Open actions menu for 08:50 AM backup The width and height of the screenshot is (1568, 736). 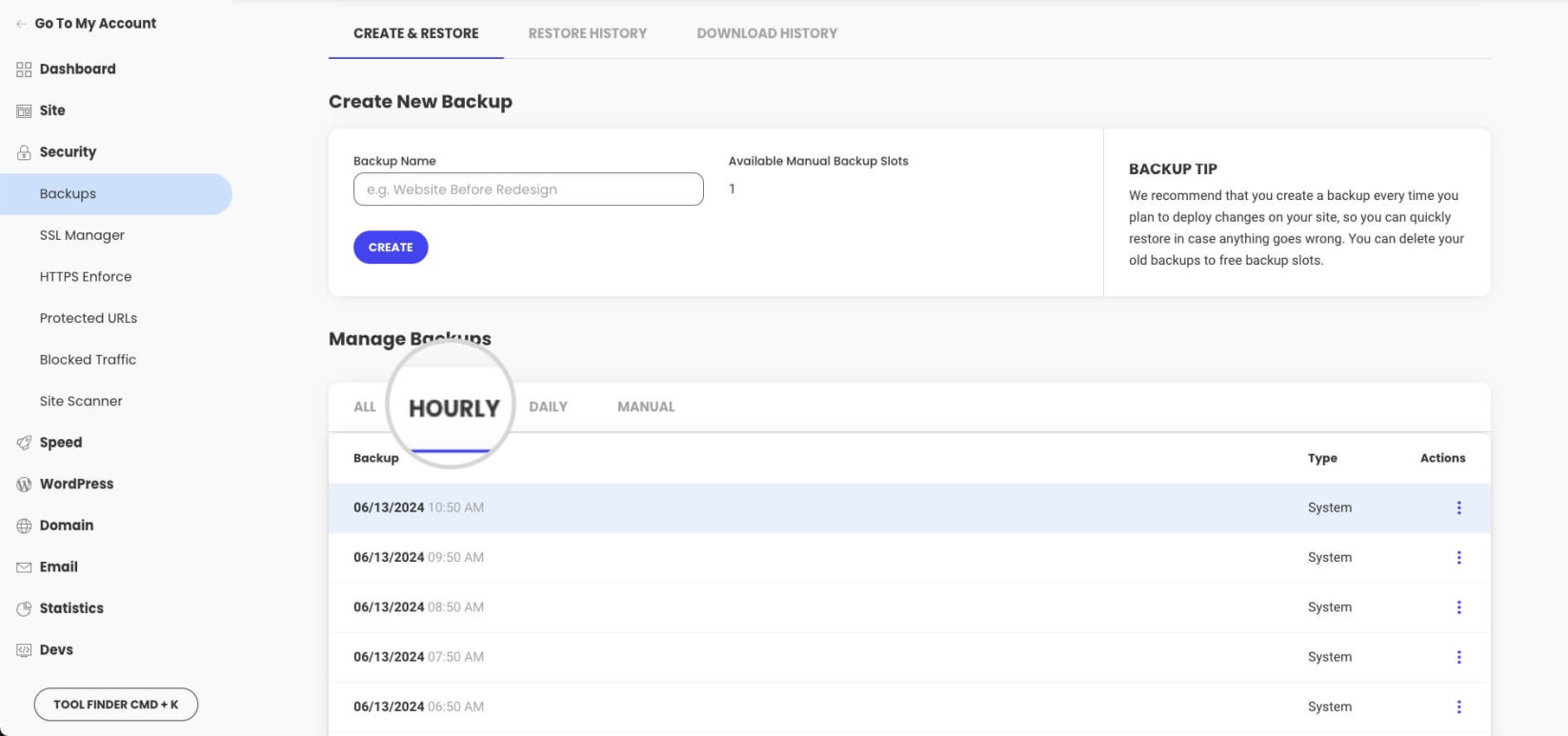(1458, 607)
